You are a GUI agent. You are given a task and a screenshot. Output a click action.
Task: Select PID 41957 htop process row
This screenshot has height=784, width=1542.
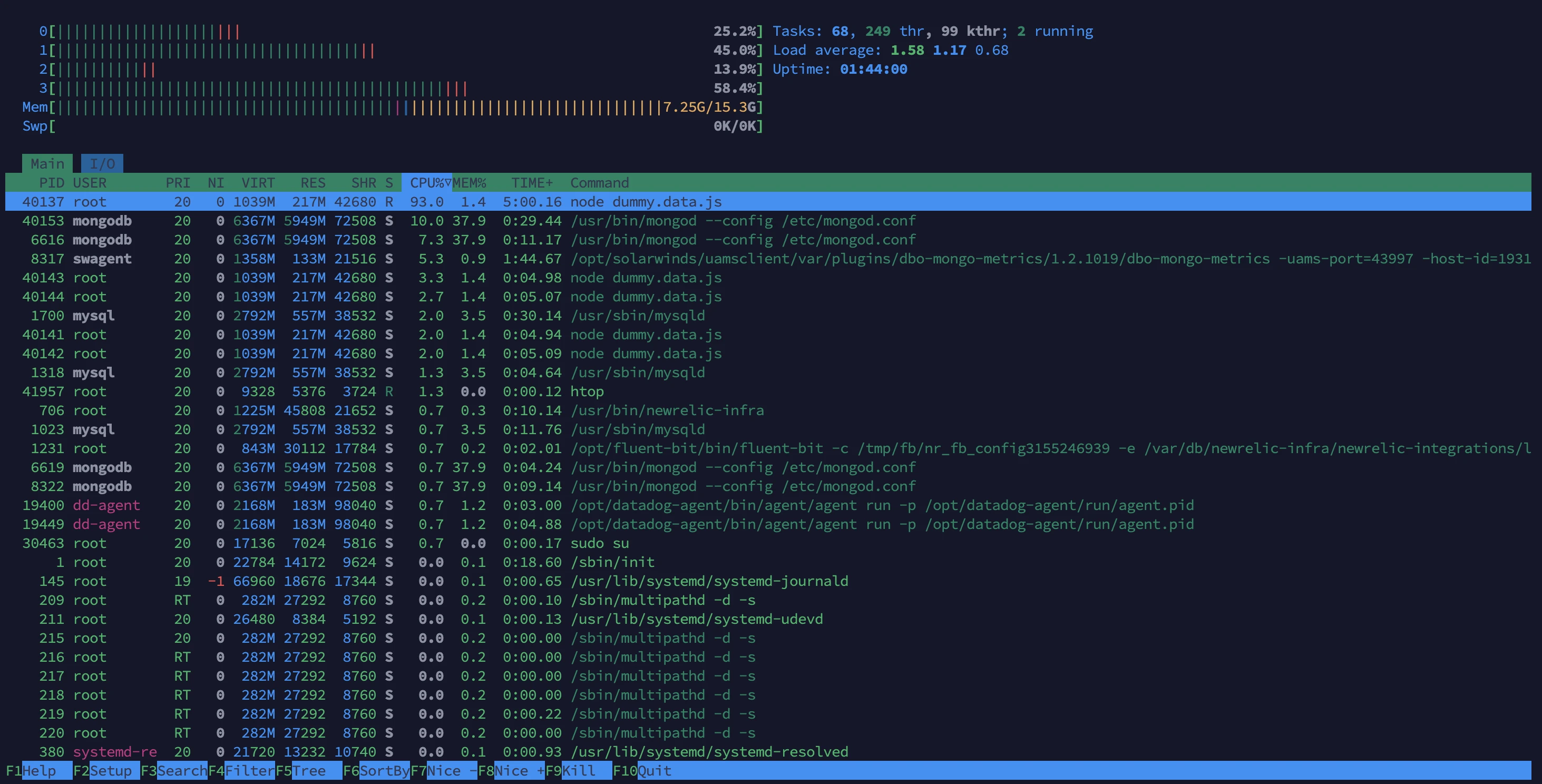tap(768, 391)
